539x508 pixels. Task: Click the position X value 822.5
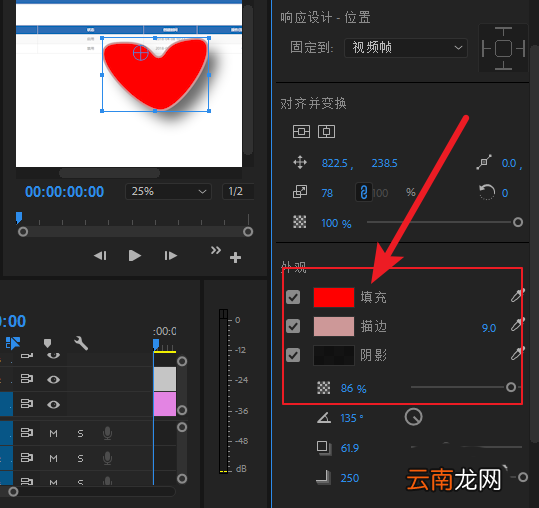tap(334, 163)
